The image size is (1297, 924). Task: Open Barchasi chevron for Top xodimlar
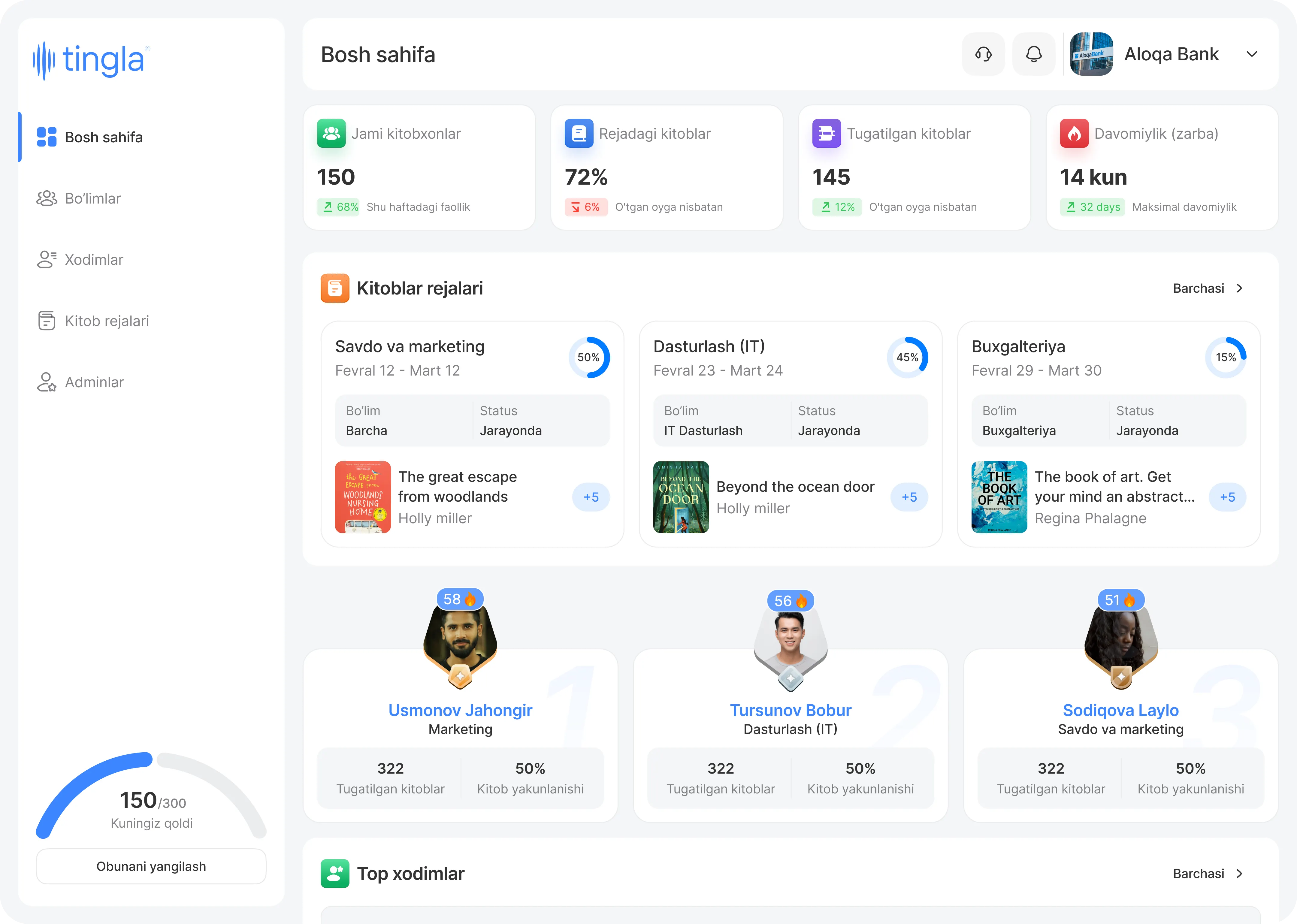pos(1240,873)
